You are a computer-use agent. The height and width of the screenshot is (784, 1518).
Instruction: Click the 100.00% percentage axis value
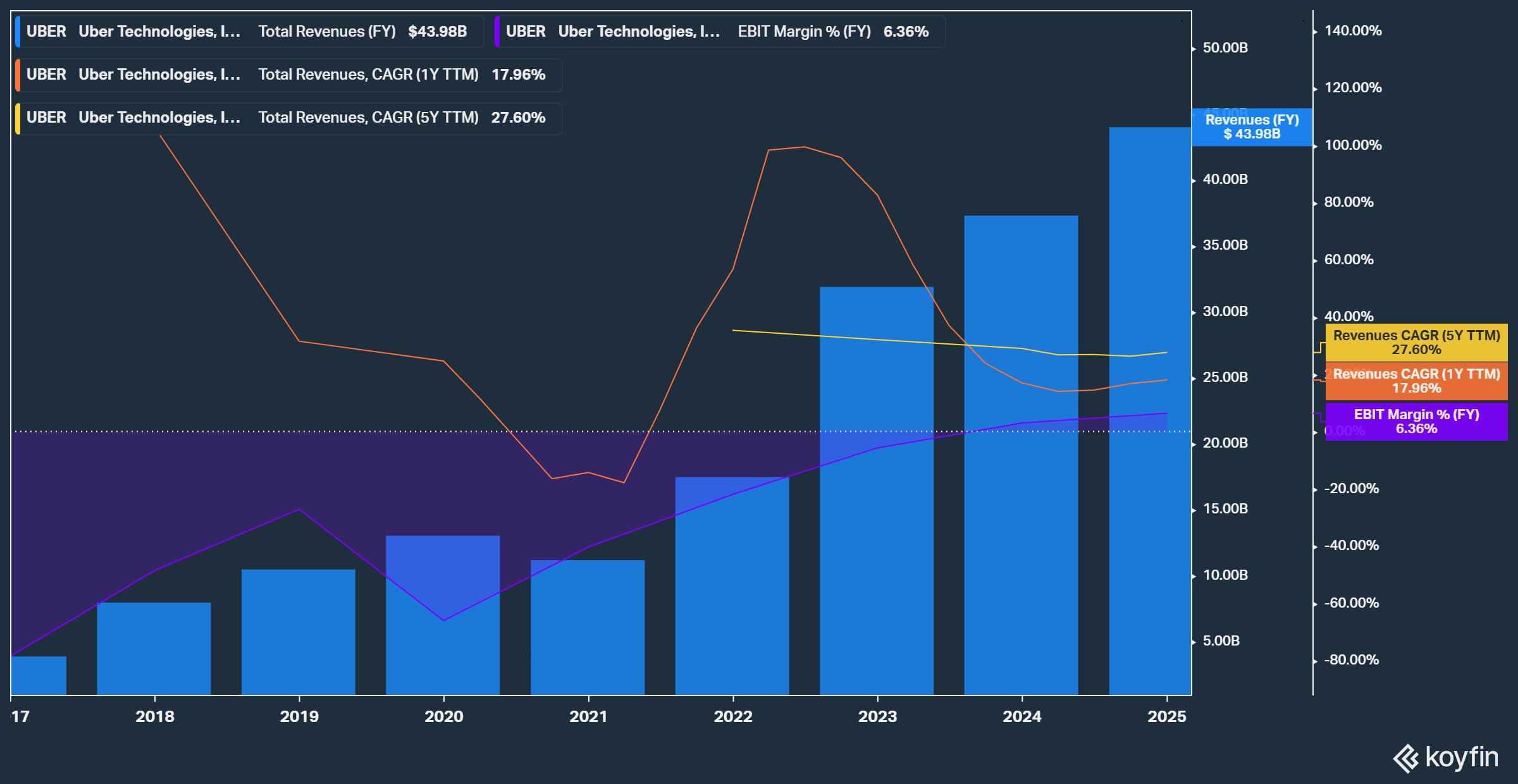1353,145
